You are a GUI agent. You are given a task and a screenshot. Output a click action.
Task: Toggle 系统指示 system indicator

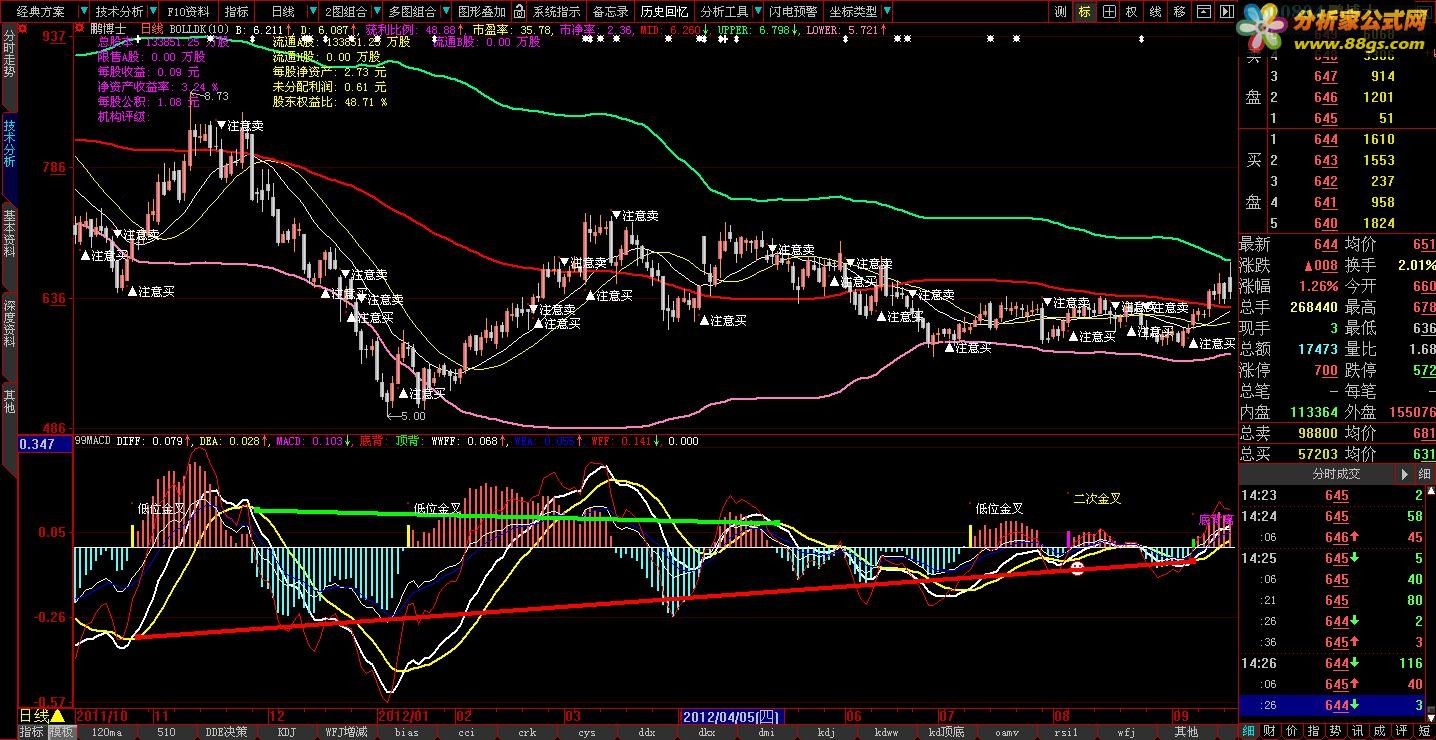pyautogui.click(x=556, y=12)
